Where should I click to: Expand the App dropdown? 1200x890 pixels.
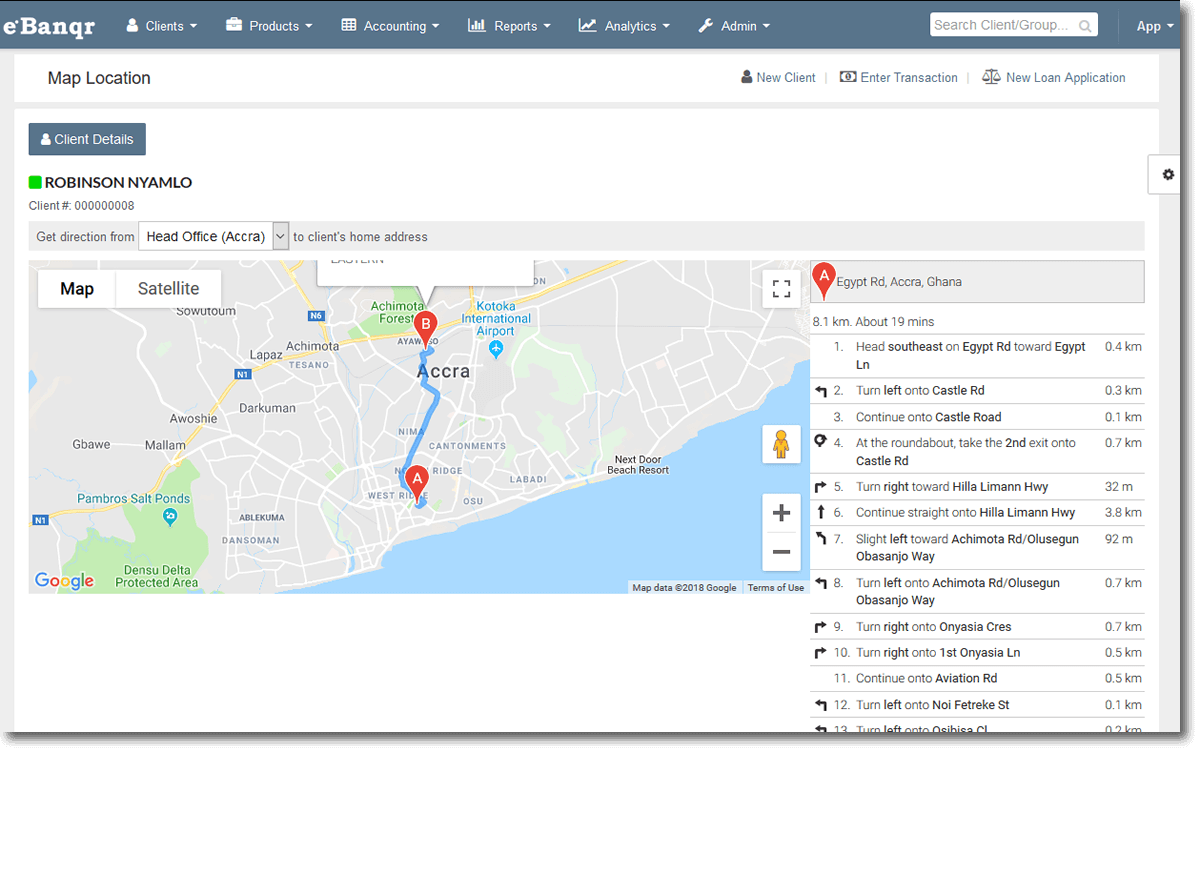click(x=1155, y=26)
